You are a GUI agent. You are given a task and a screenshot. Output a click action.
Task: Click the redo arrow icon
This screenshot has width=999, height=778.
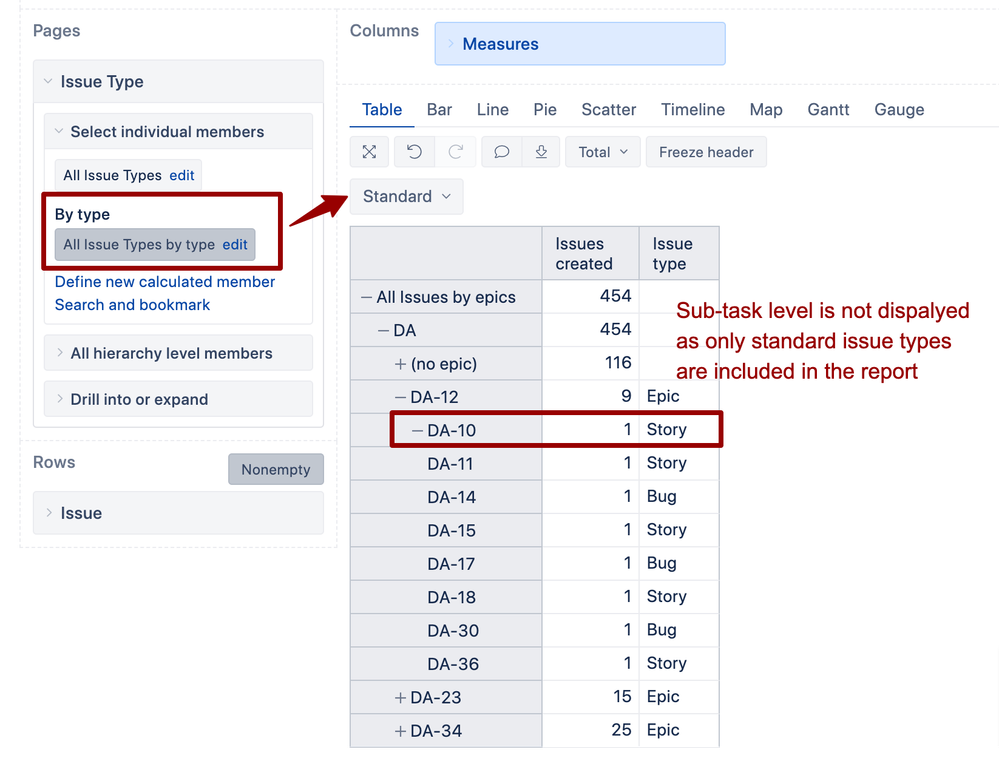(456, 152)
